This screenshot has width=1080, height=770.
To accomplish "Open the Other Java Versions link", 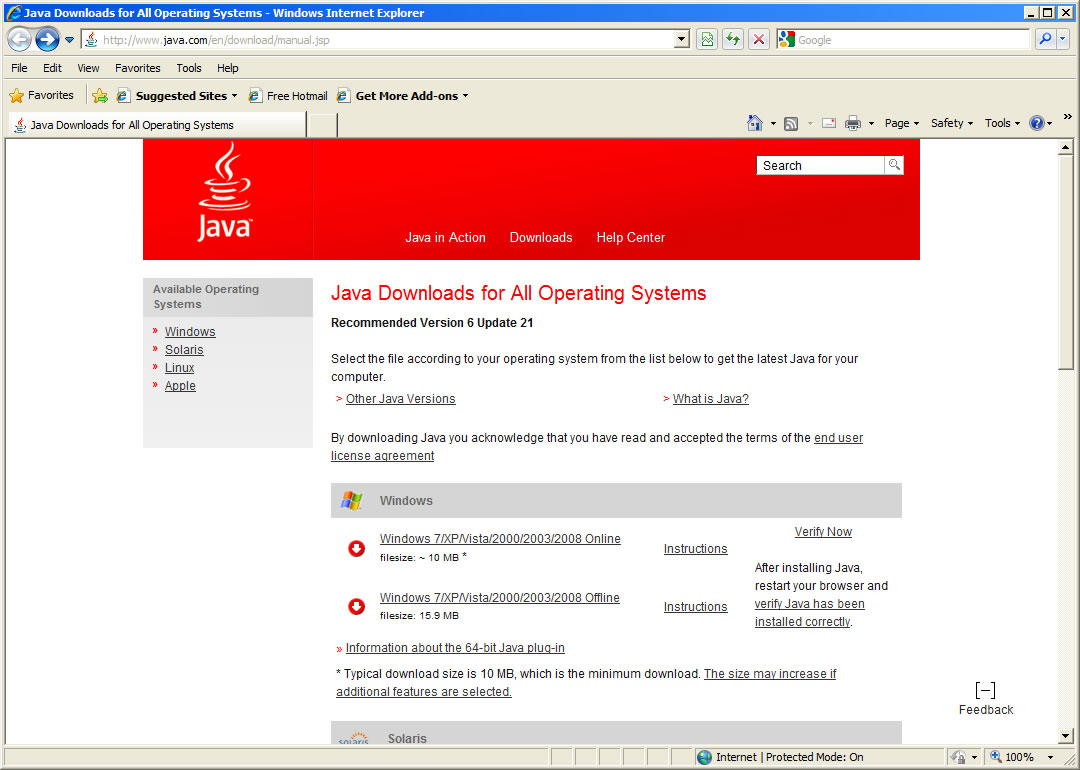I will 400,399.
